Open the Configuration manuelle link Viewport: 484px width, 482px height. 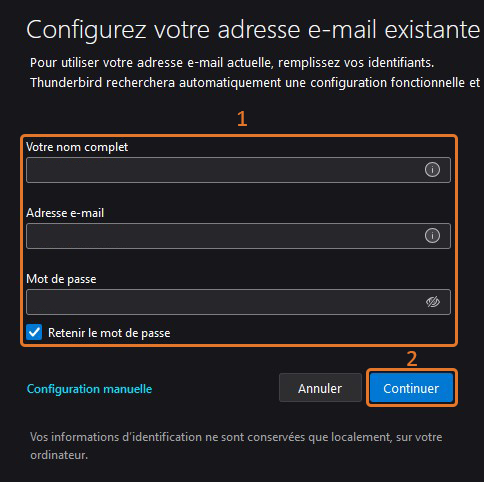point(89,389)
